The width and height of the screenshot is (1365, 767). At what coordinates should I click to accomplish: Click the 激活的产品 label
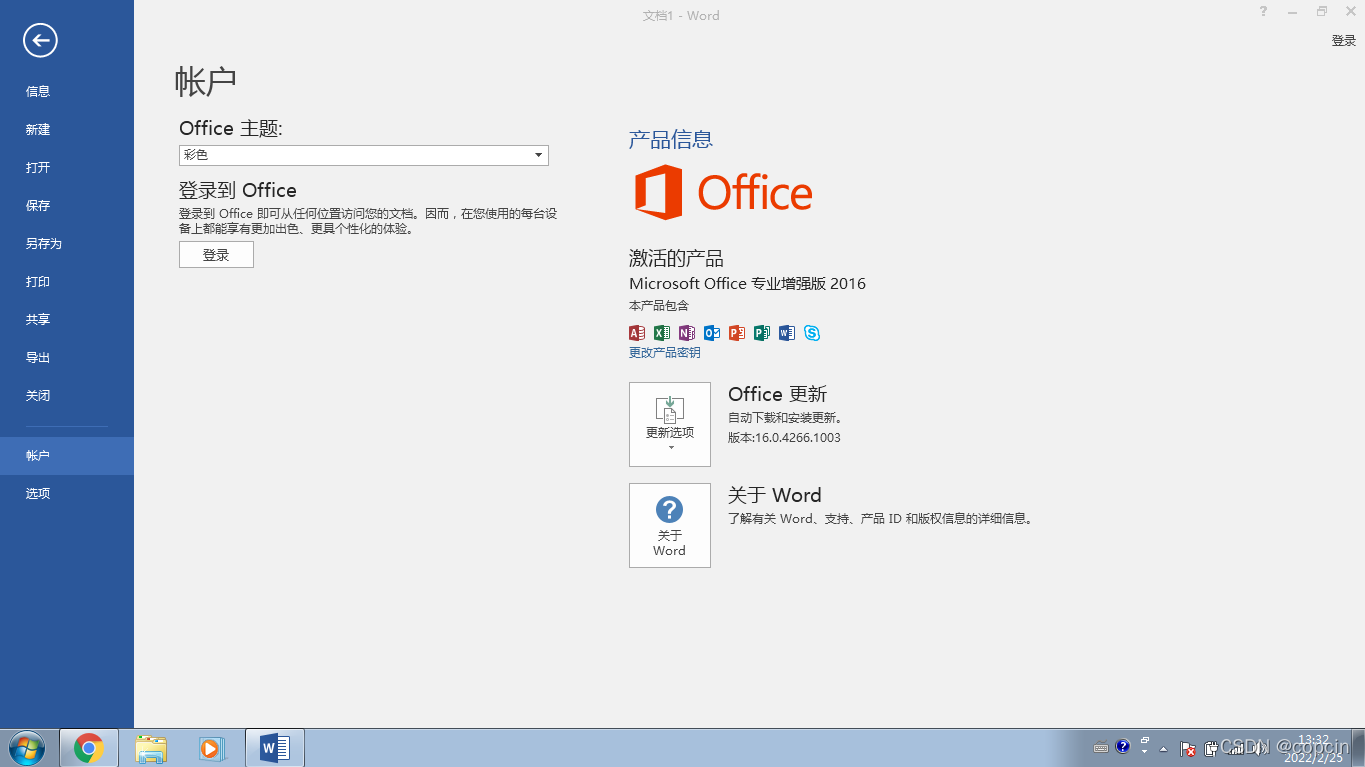pyautogui.click(x=676, y=258)
